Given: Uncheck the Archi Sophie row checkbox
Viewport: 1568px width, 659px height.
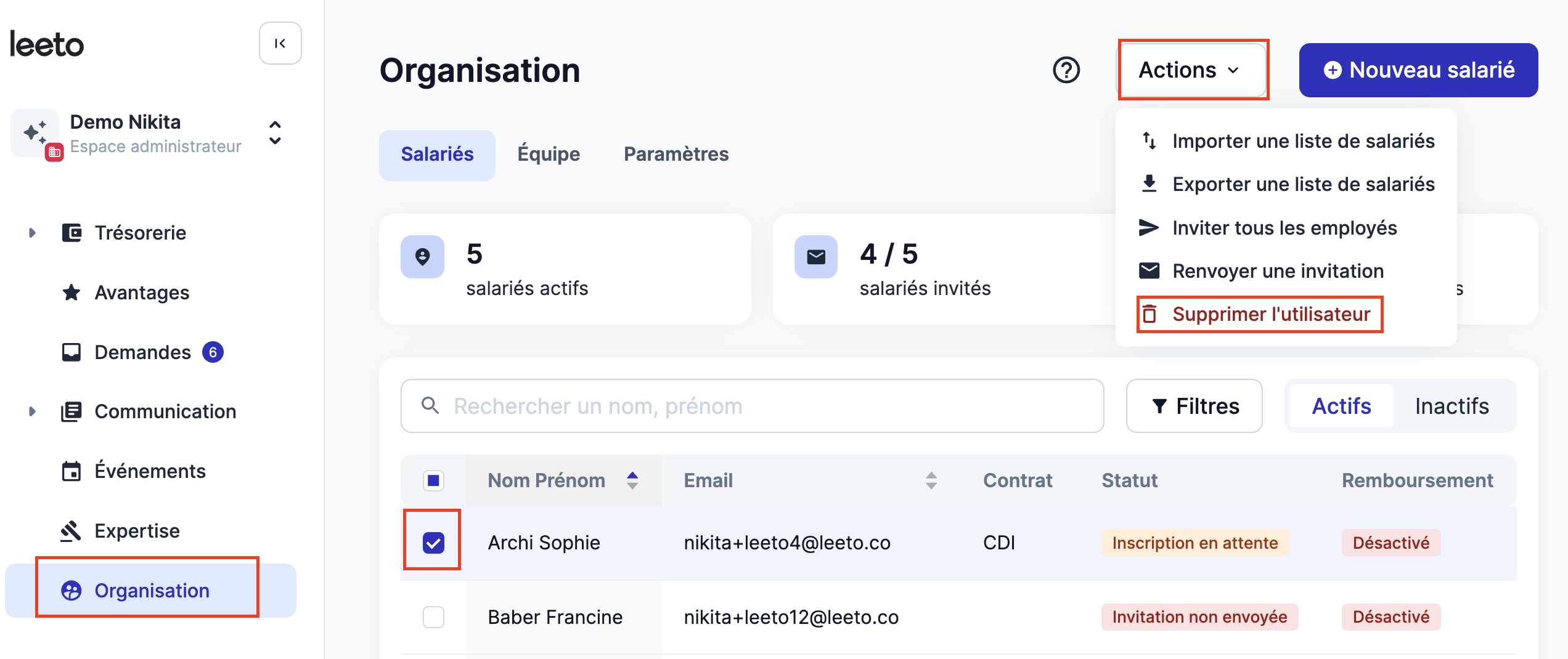Looking at the screenshot, I should click(x=433, y=543).
